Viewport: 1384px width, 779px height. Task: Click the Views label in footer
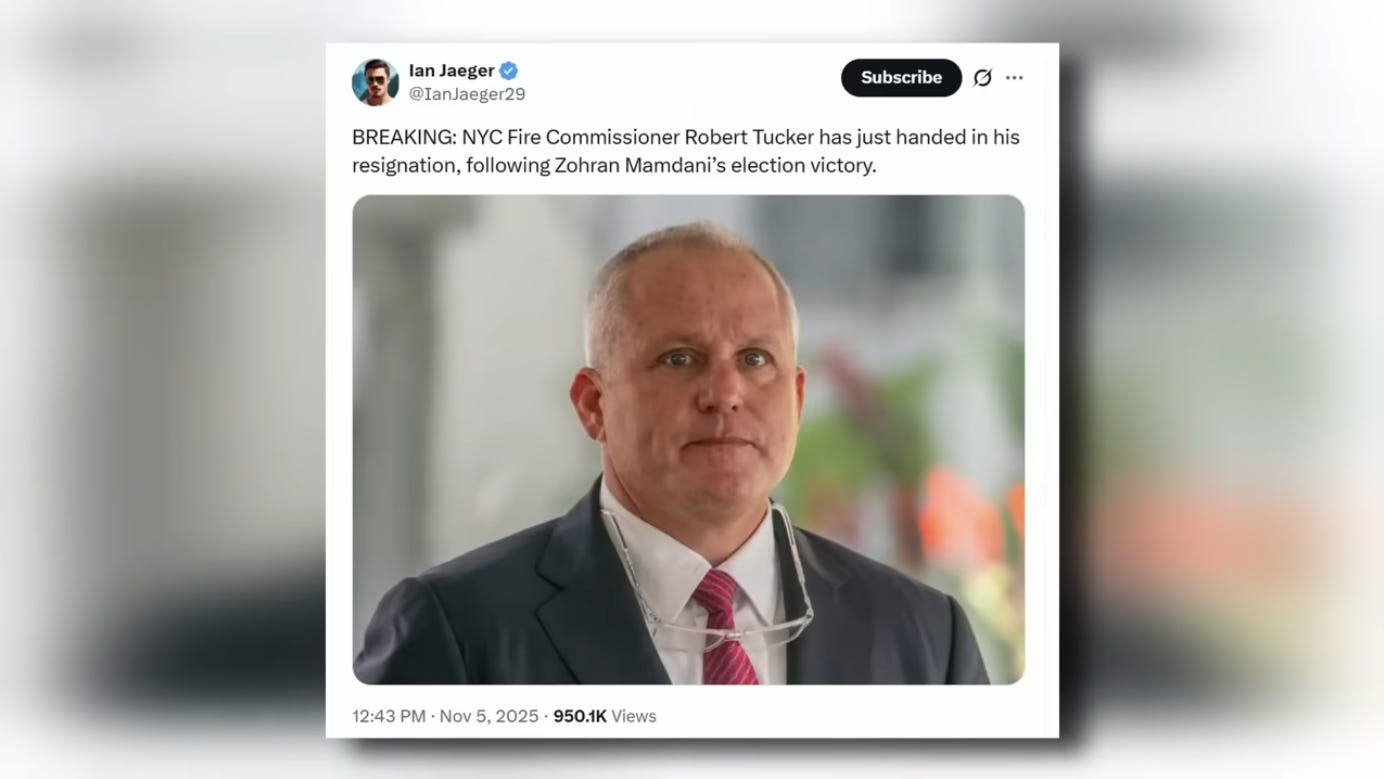click(x=634, y=716)
